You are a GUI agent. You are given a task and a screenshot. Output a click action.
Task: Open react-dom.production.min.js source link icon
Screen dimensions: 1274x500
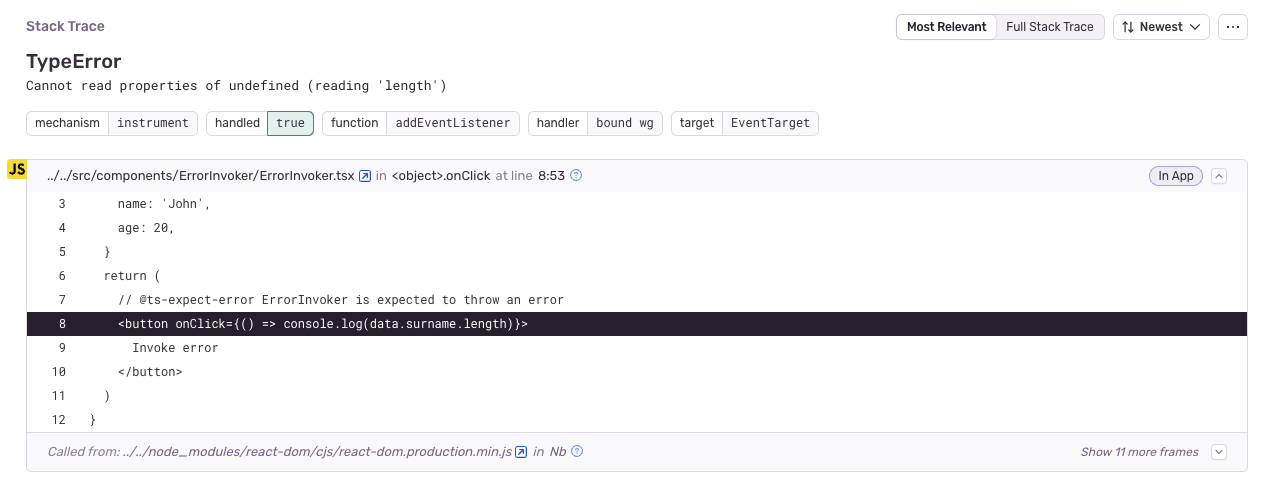[x=520, y=452]
